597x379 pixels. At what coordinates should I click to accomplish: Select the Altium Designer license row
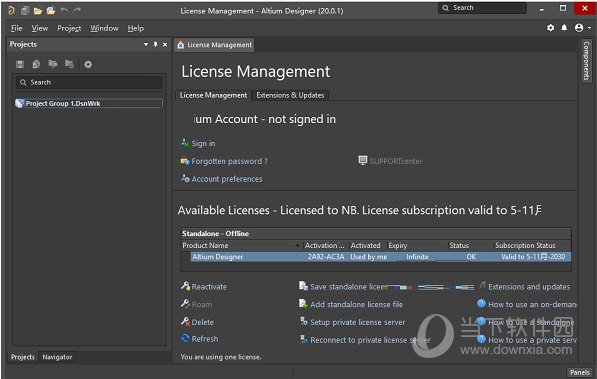click(x=380, y=257)
